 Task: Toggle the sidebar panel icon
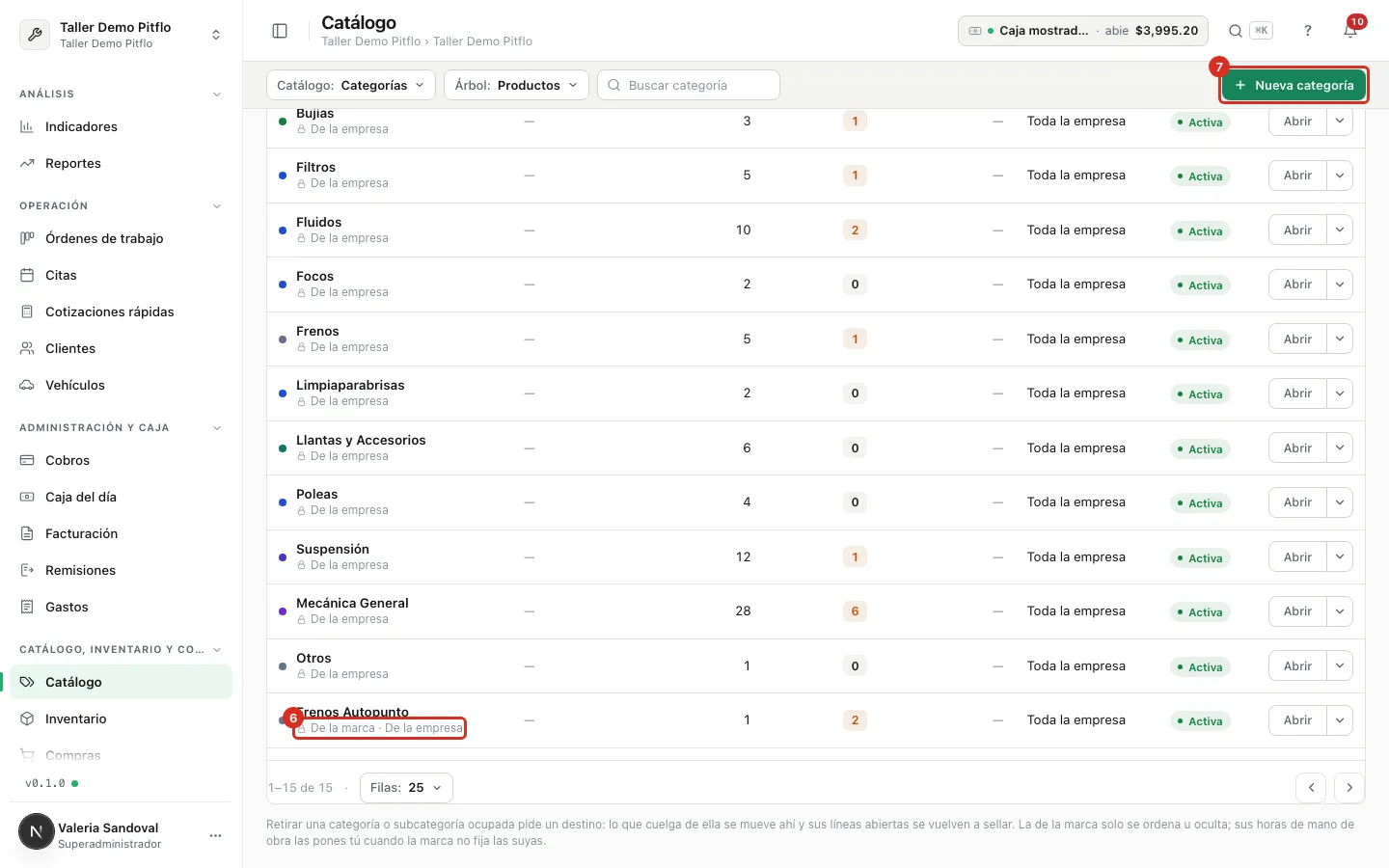point(280,31)
